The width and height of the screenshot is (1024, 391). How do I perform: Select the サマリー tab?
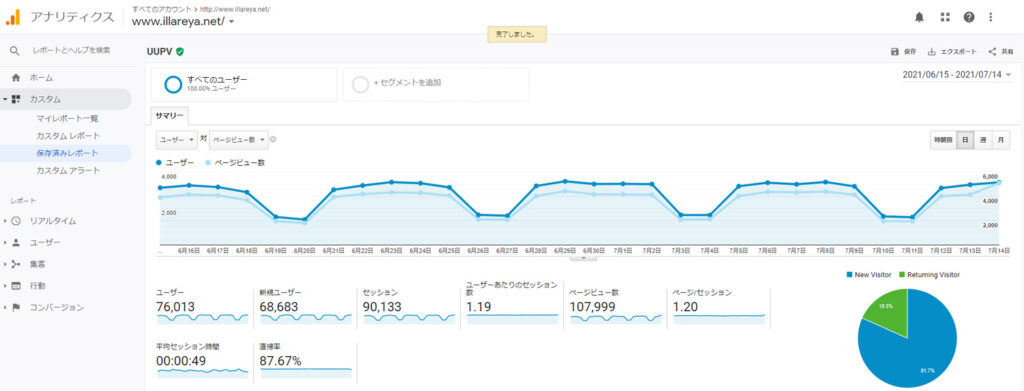tap(169, 115)
